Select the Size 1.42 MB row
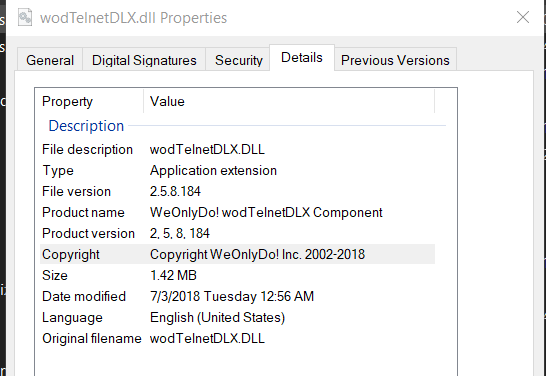 coord(237,275)
